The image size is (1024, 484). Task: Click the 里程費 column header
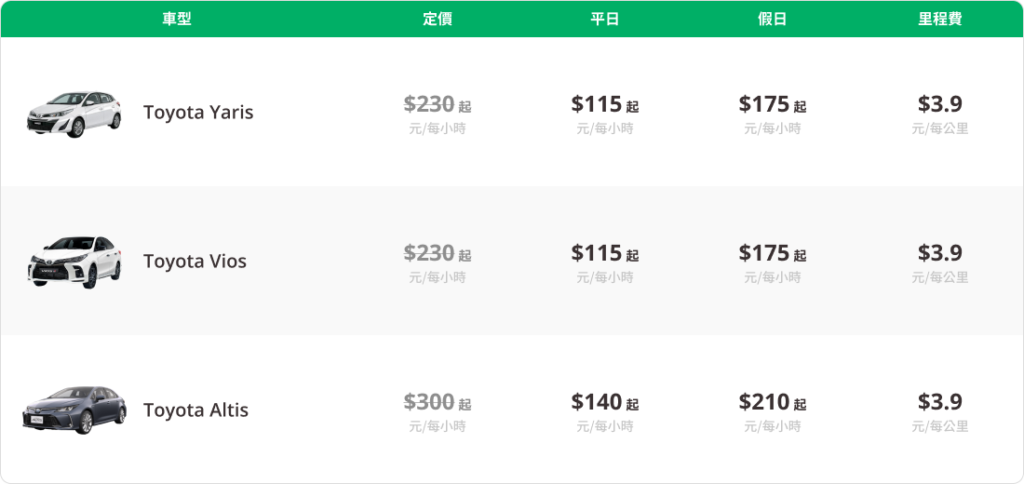tap(940, 19)
